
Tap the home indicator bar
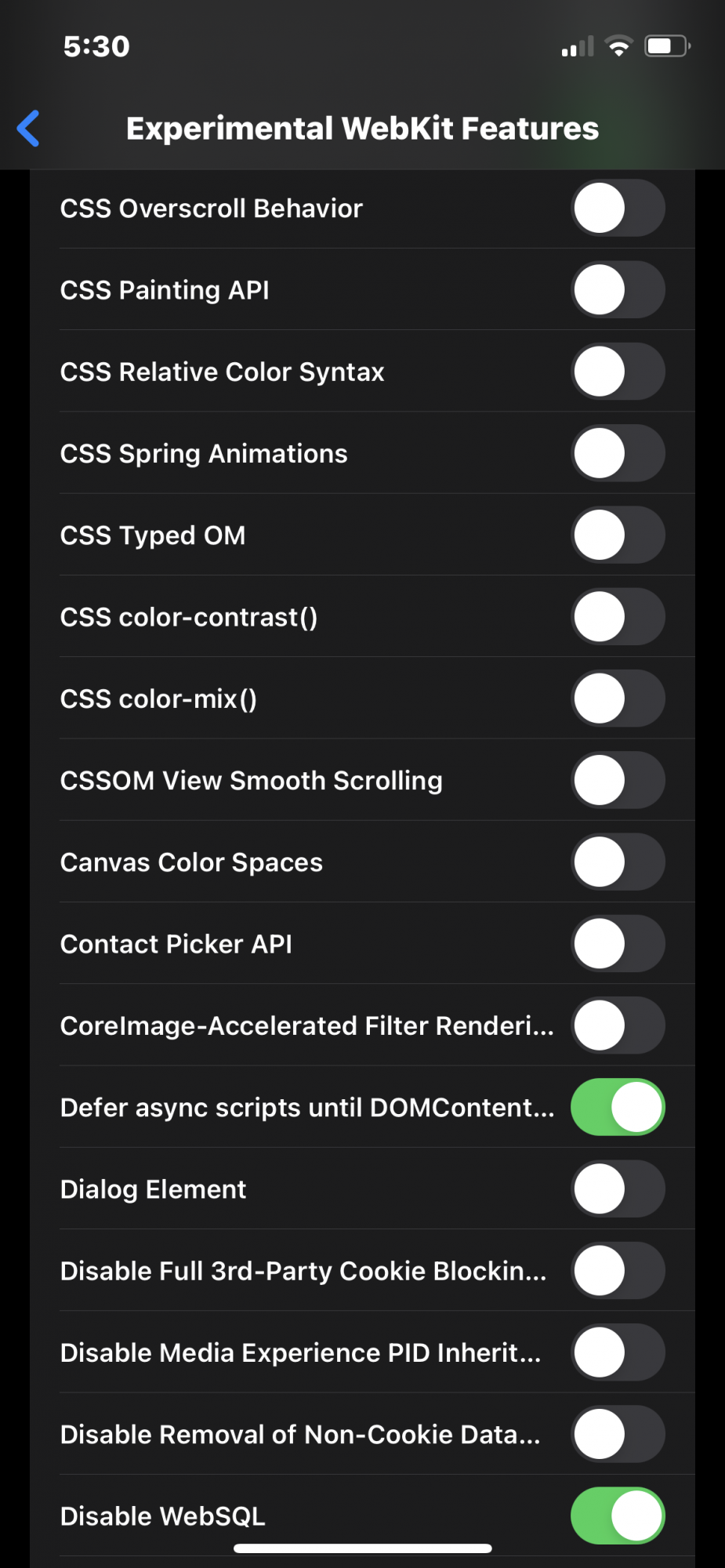click(363, 1548)
